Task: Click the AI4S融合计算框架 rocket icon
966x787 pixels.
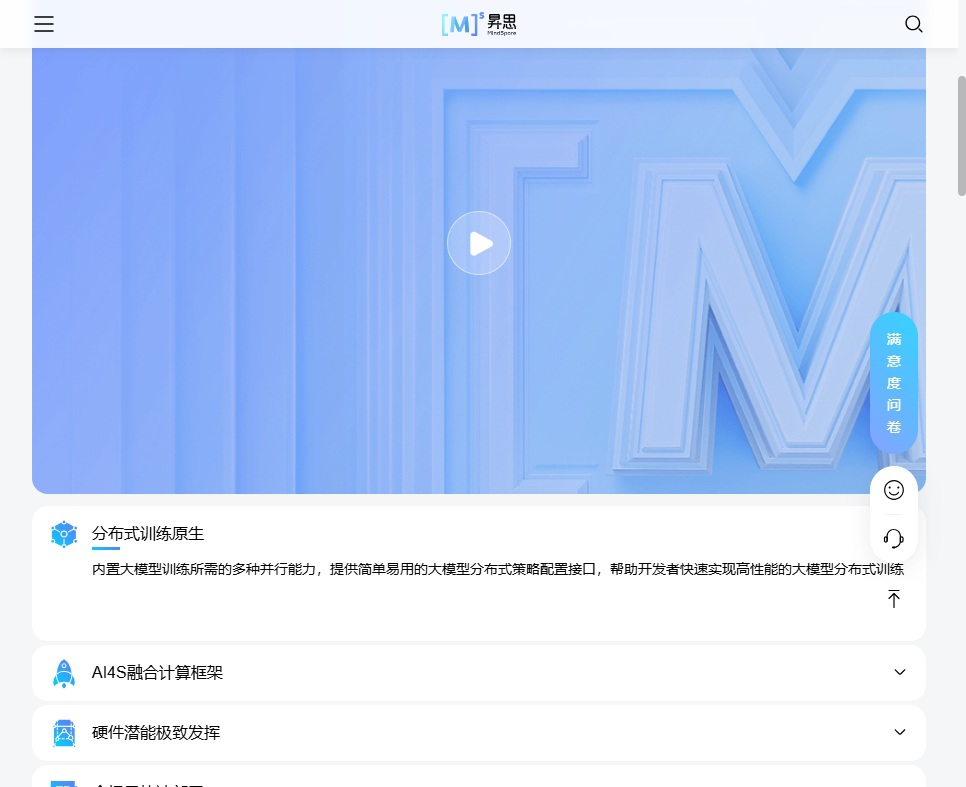Action: [x=64, y=673]
